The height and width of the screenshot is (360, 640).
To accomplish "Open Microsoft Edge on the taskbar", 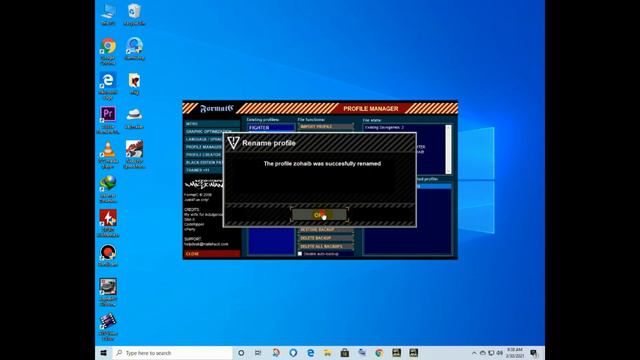I will point(311,353).
